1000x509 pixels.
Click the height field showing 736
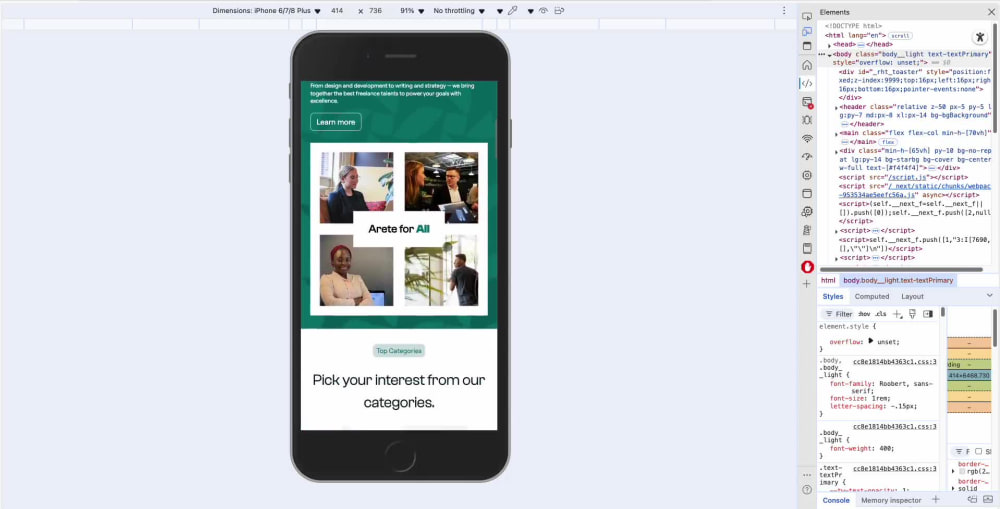(376, 11)
